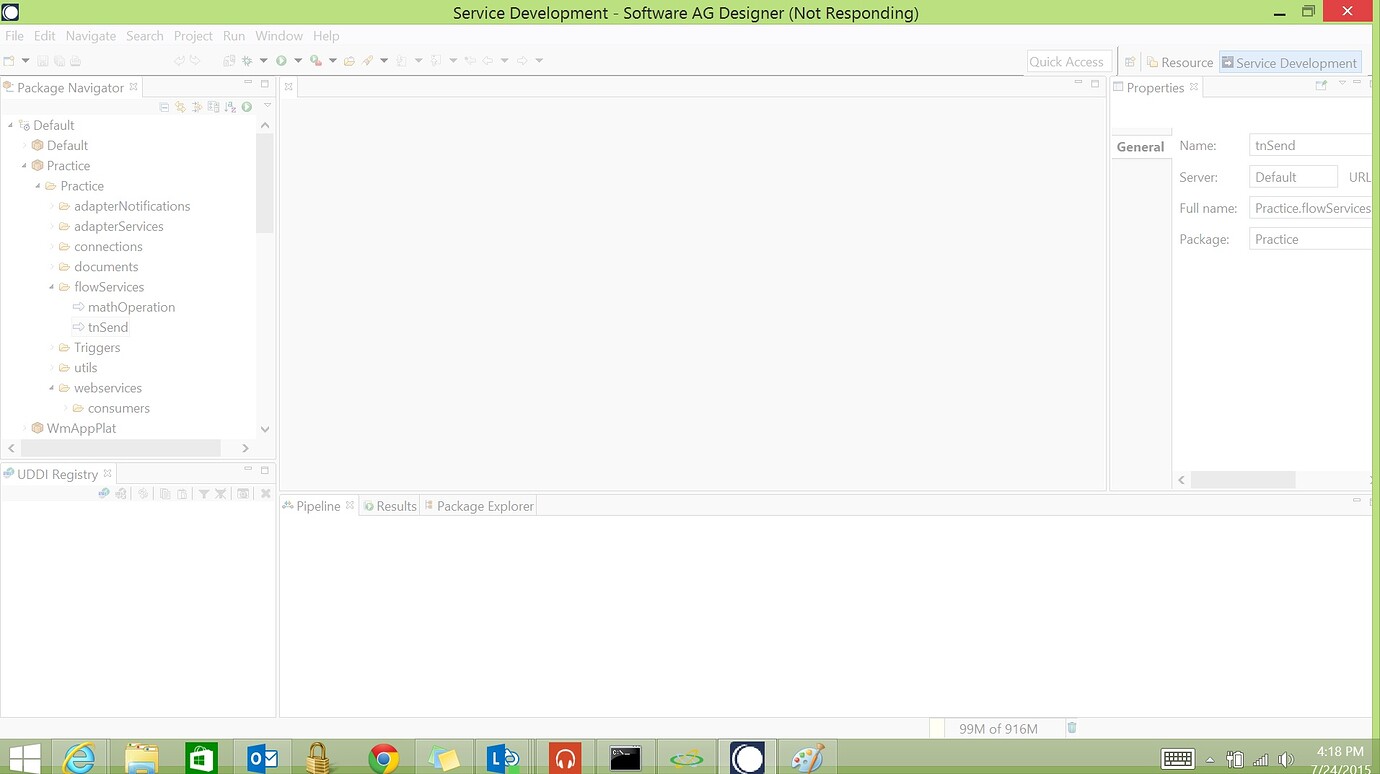Screen dimensions: 1380x774
Task: Click the New toolbar icon
Action: point(9,61)
